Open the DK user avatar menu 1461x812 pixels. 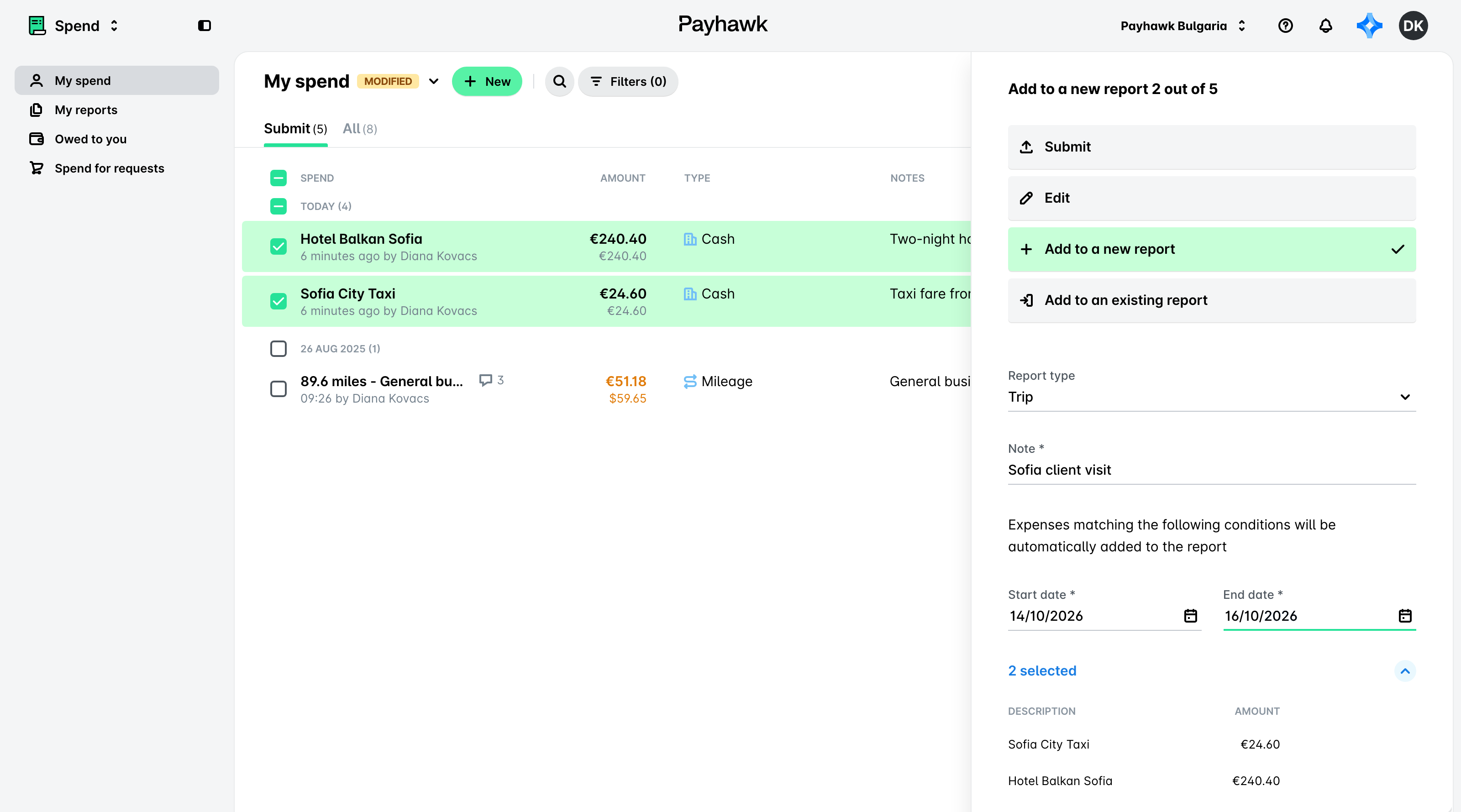(x=1413, y=26)
